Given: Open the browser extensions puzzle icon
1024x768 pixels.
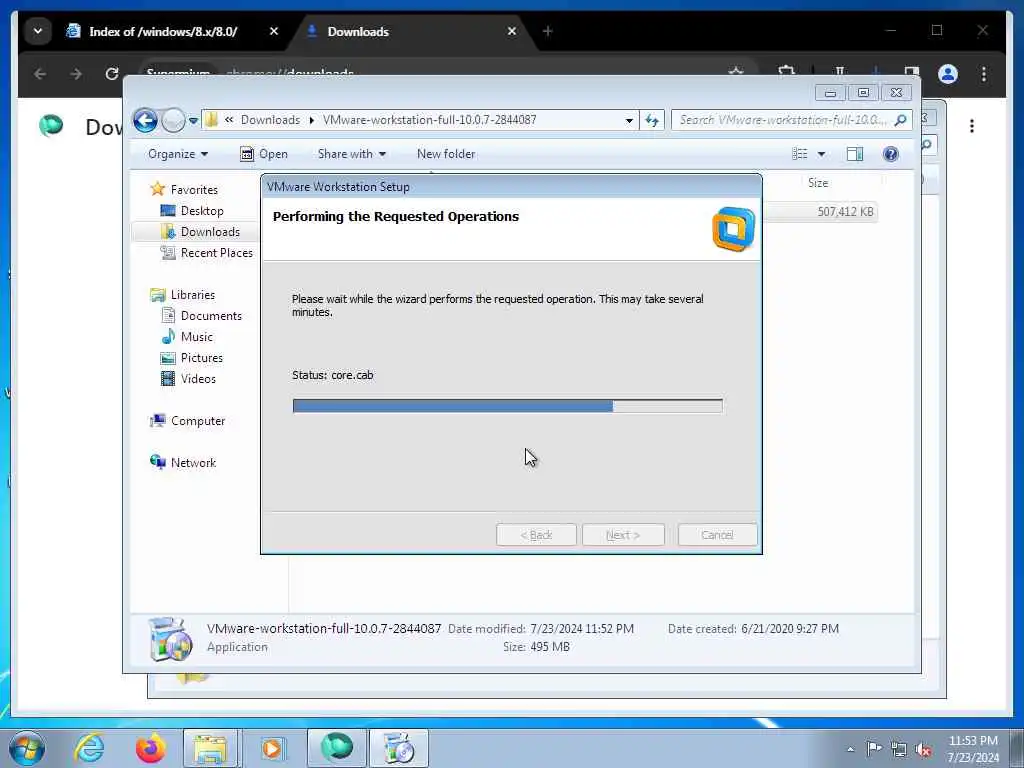Looking at the screenshot, I should [x=787, y=72].
